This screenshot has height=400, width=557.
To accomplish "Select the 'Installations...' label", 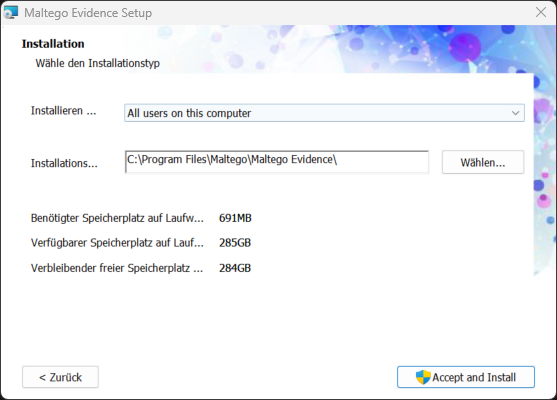I will click(x=64, y=163).
